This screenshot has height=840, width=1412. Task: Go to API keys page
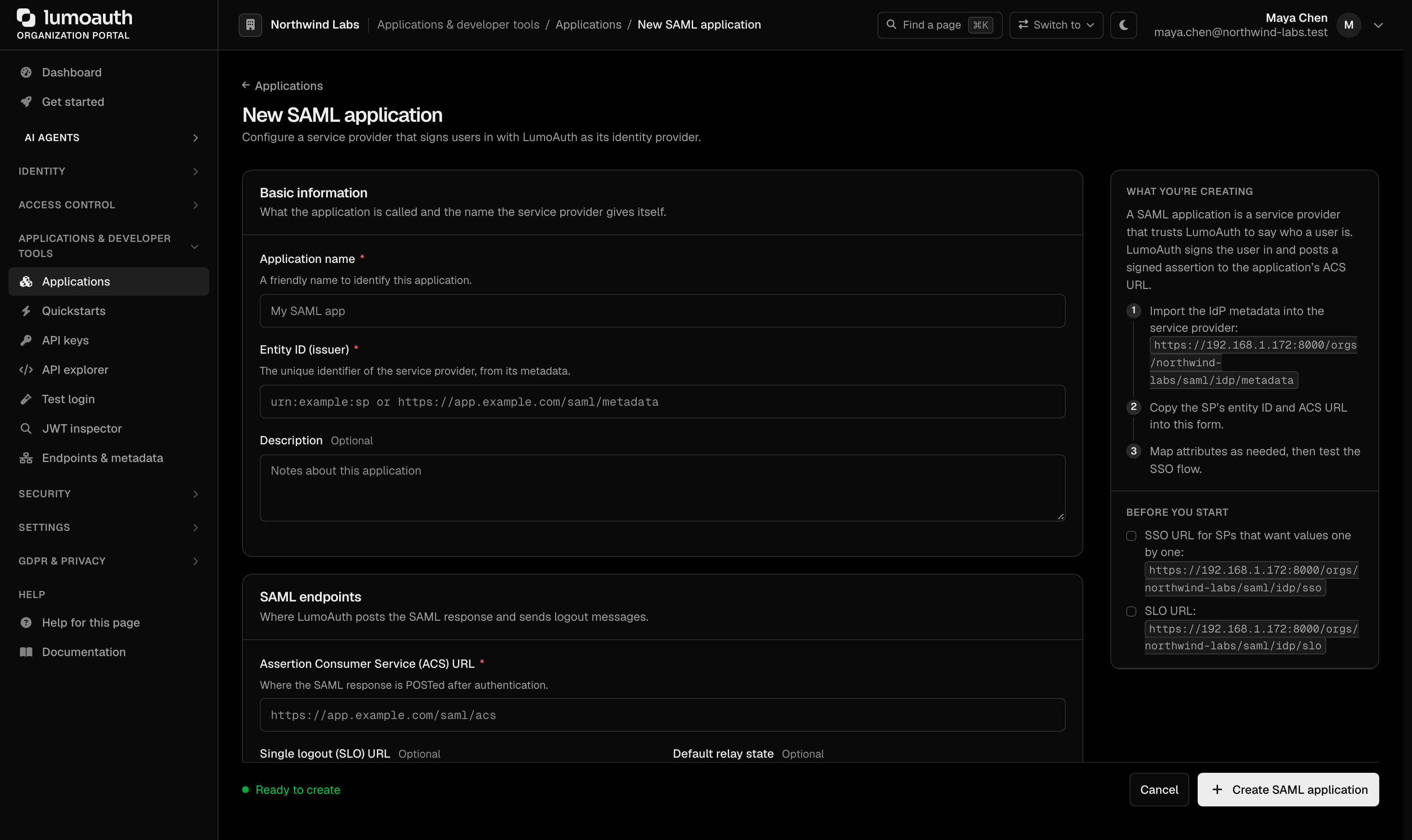tap(109, 341)
